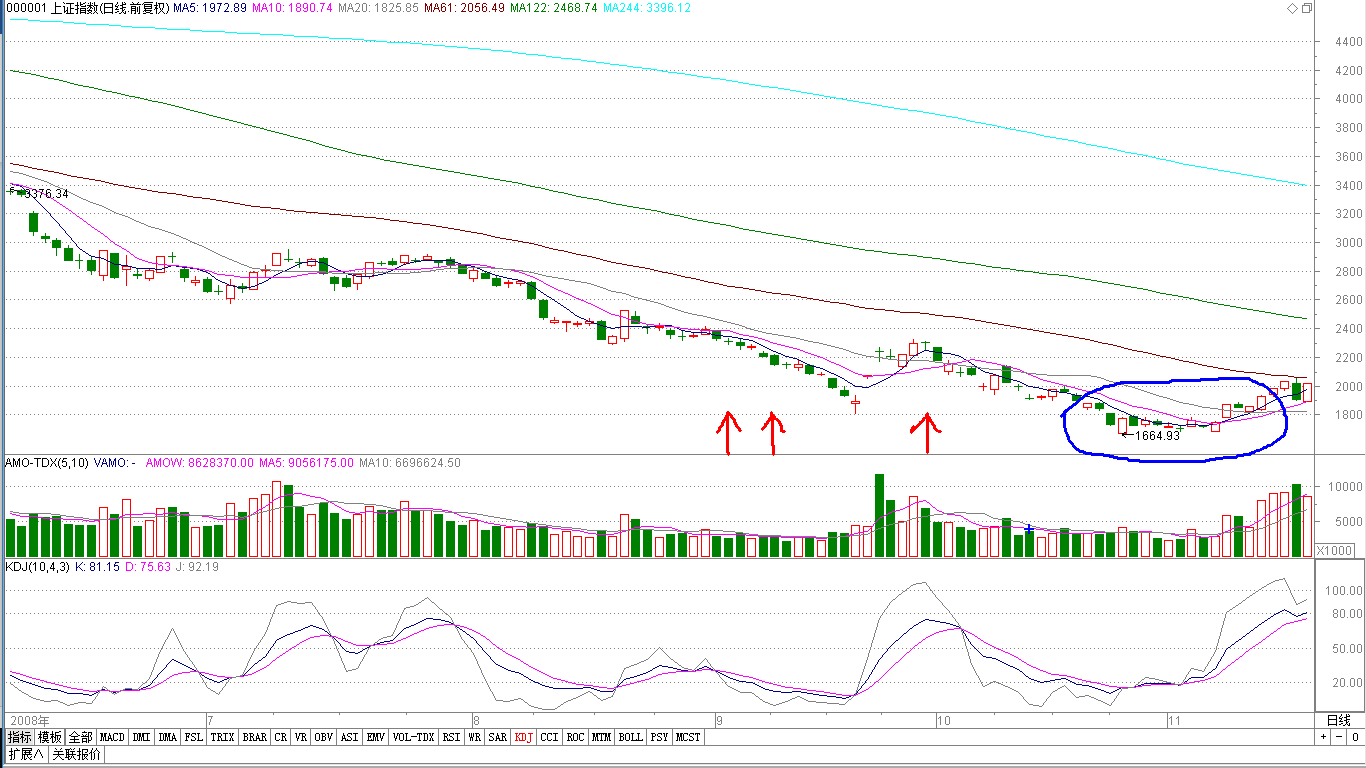Image resolution: width=1366 pixels, height=768 pixels.
Task: Click the MA20: 1825.85 label
Action: 379,8
